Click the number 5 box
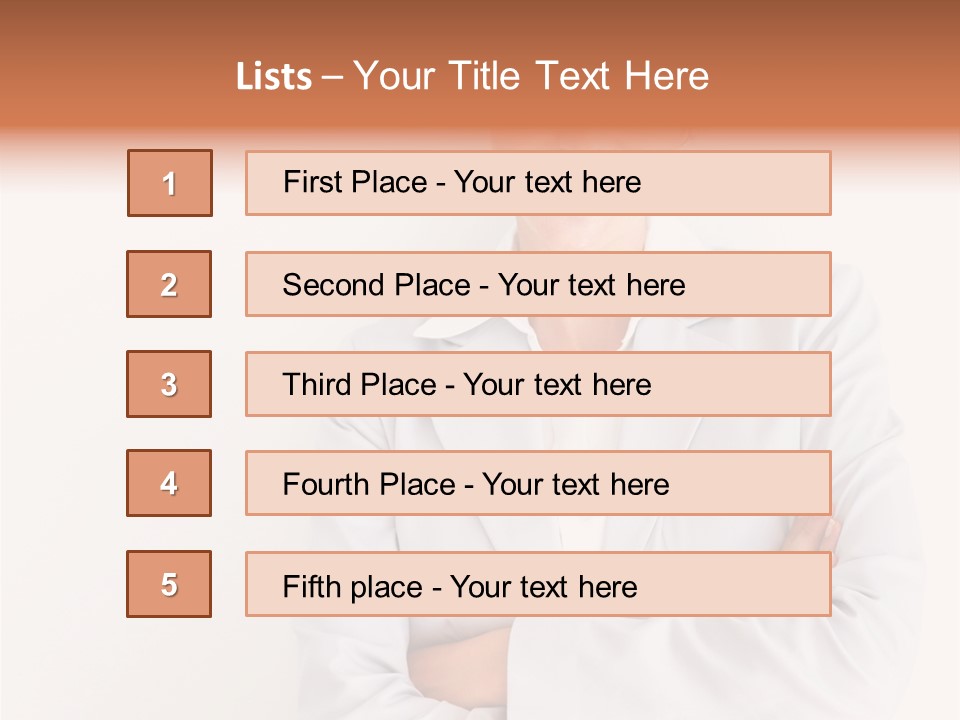The width and height of the screenshot is (960, 720). point(169,584)
